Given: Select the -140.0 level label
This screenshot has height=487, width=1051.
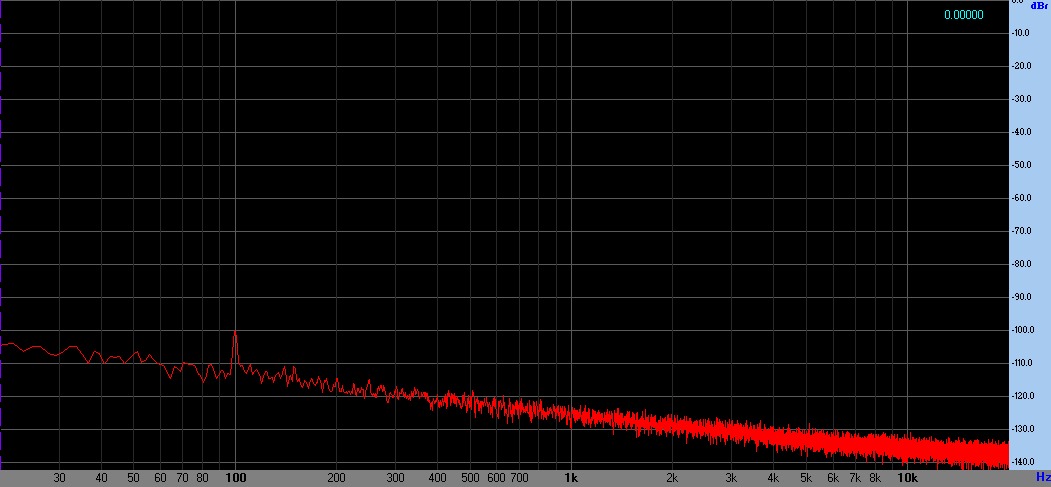Looking at the screenshot, I should [x=1022, y=462].
